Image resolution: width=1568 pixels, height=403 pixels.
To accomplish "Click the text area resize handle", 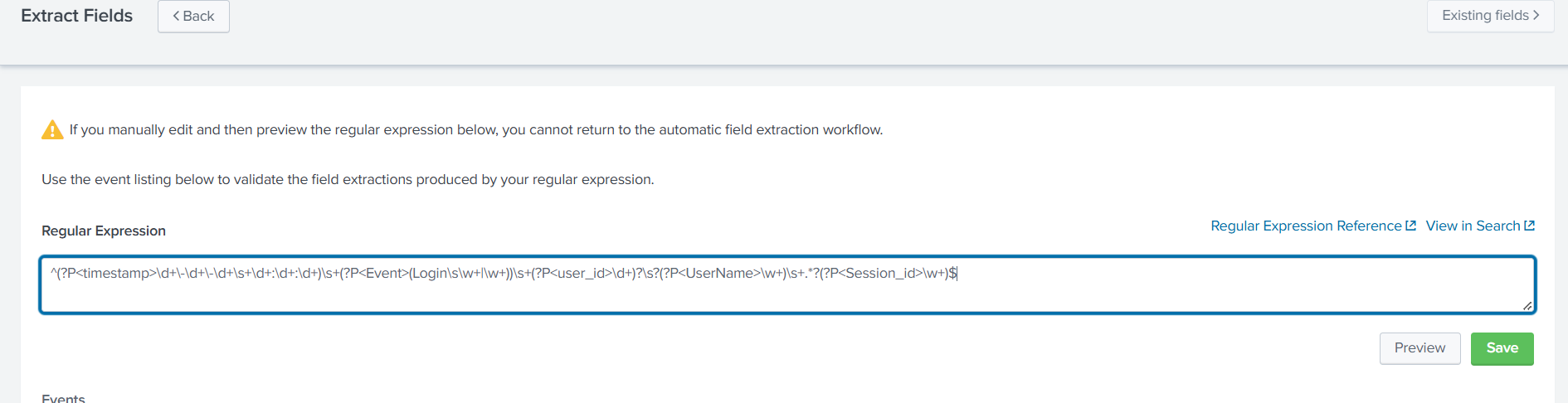I will point(1527,306).
